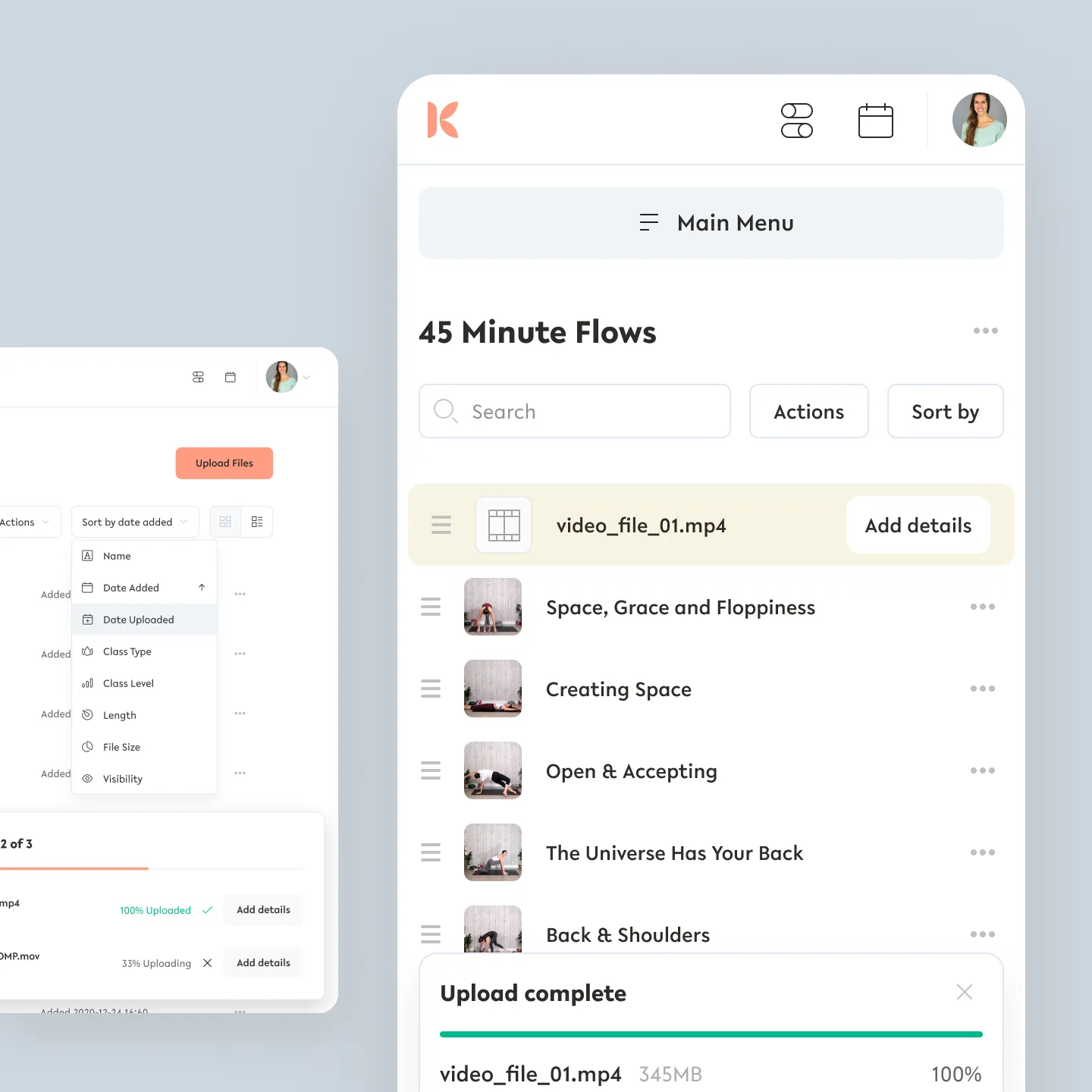Cancel the 33% Uploading file
Viewport: 1092px width, 1092px height.
point(207,963)
